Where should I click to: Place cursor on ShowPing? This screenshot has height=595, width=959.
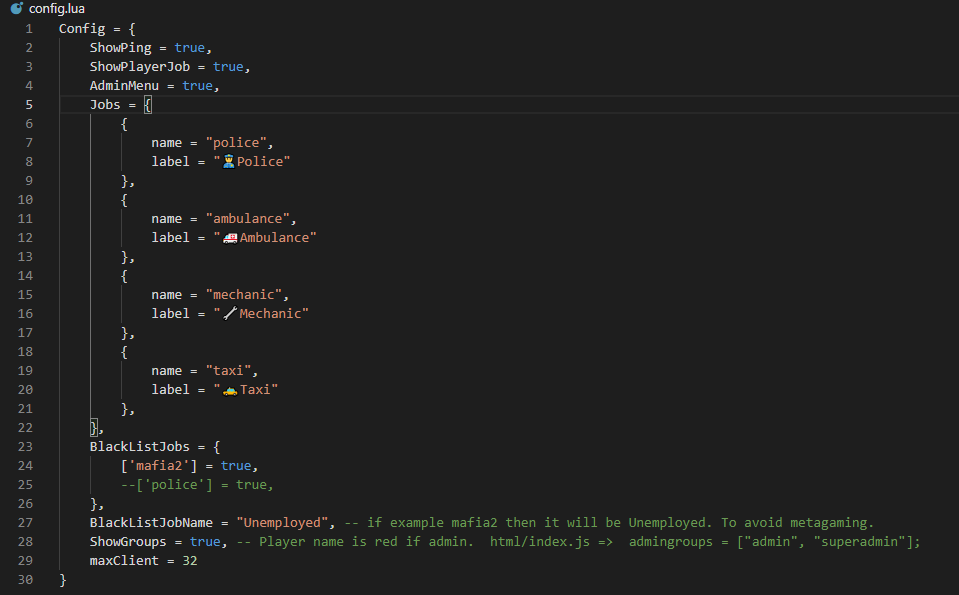(x=120, y=48)
